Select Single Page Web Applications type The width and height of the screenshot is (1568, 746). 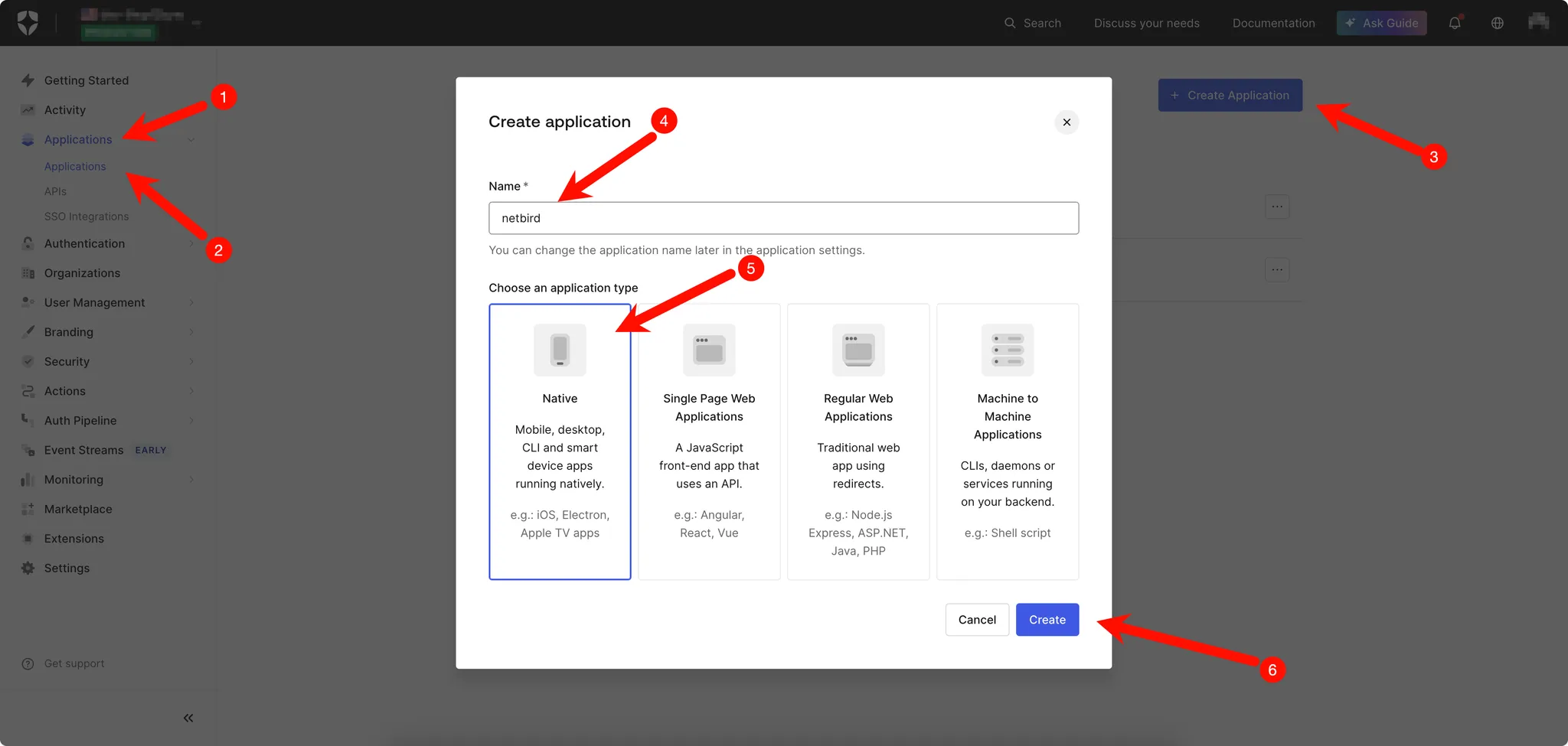709,441
